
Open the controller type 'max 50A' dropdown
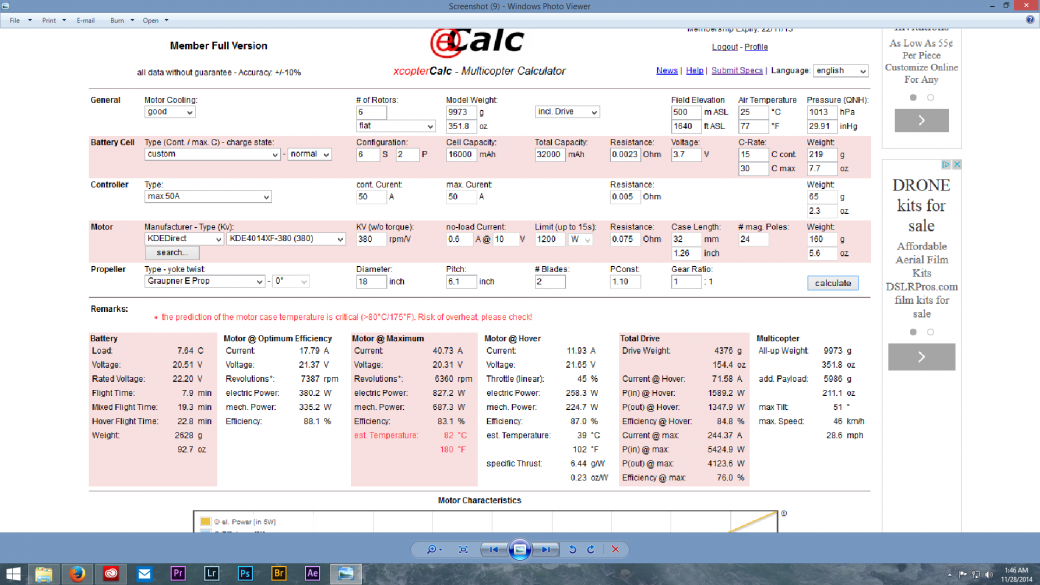tap(208, 197)
